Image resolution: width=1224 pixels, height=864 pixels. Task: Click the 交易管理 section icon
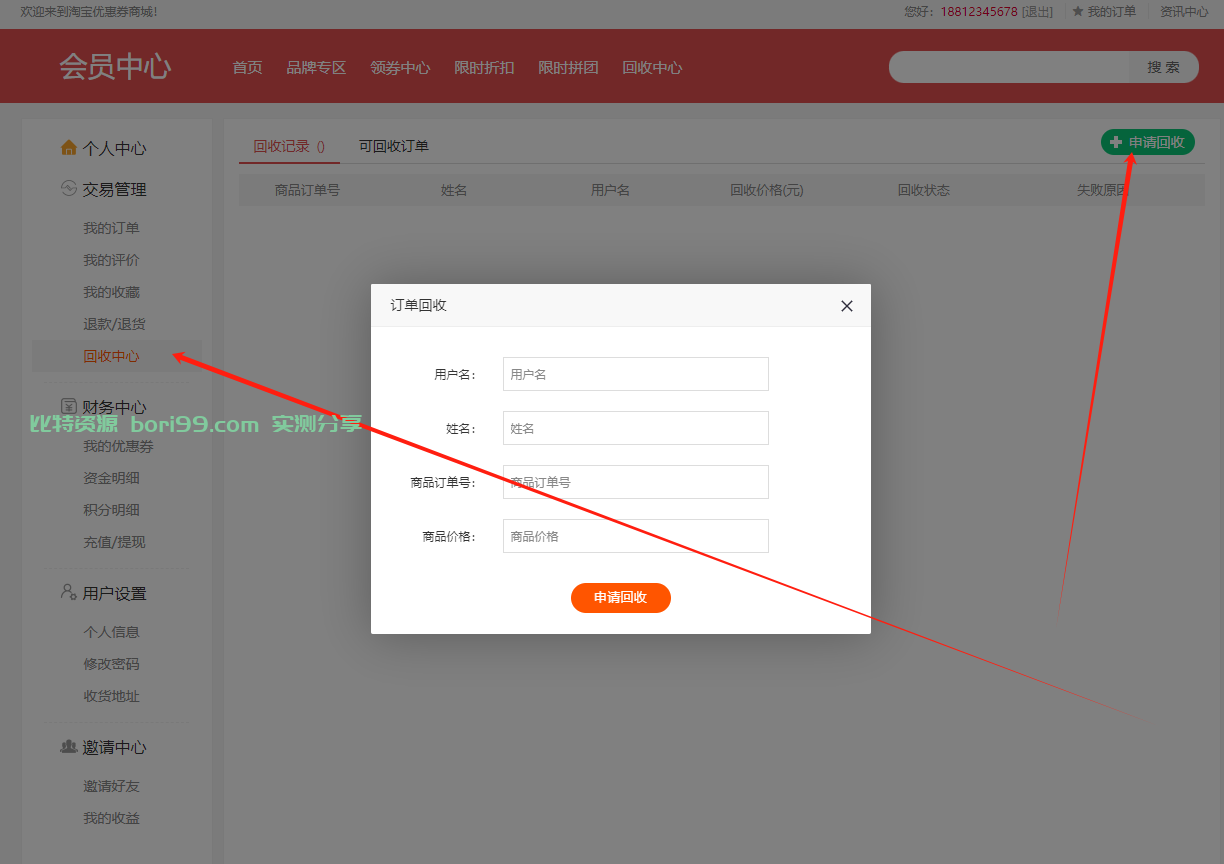pos(69,188)
